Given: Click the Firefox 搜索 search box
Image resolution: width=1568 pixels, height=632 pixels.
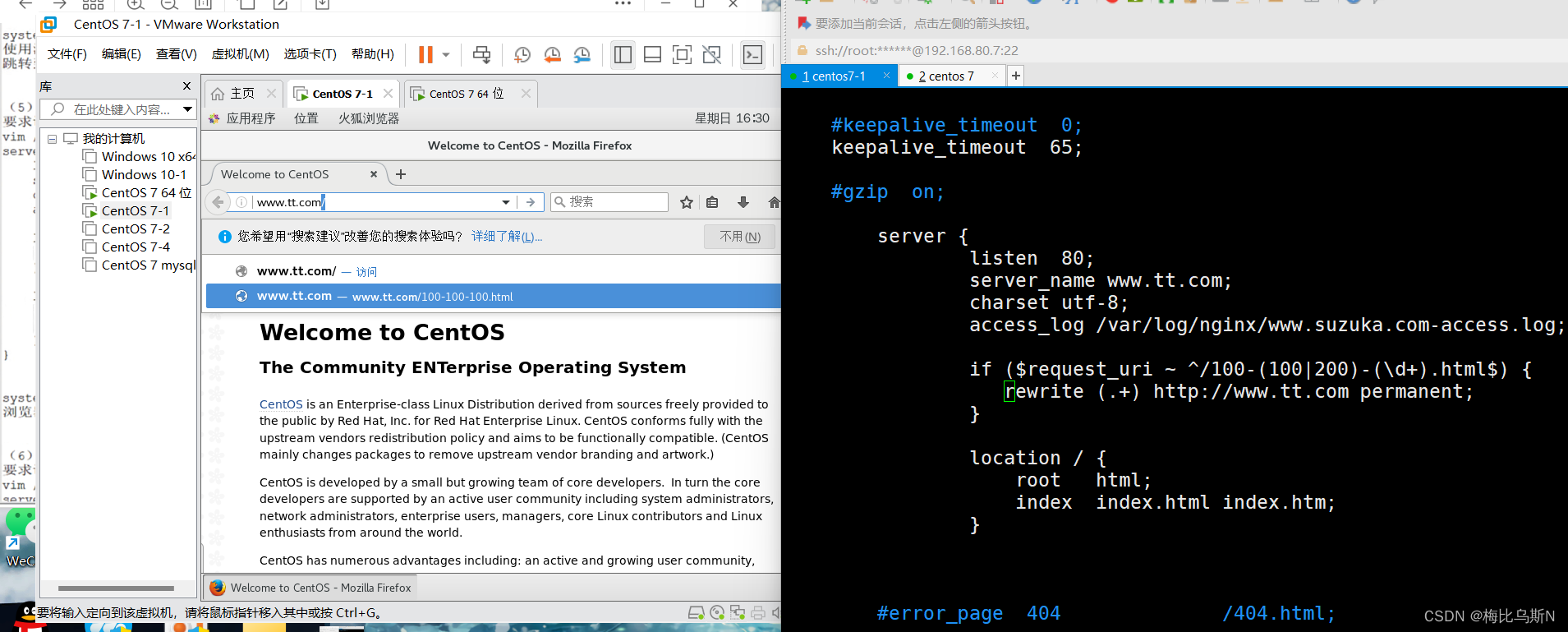Looking at the screenshot, I should click(x=609, y=202).
